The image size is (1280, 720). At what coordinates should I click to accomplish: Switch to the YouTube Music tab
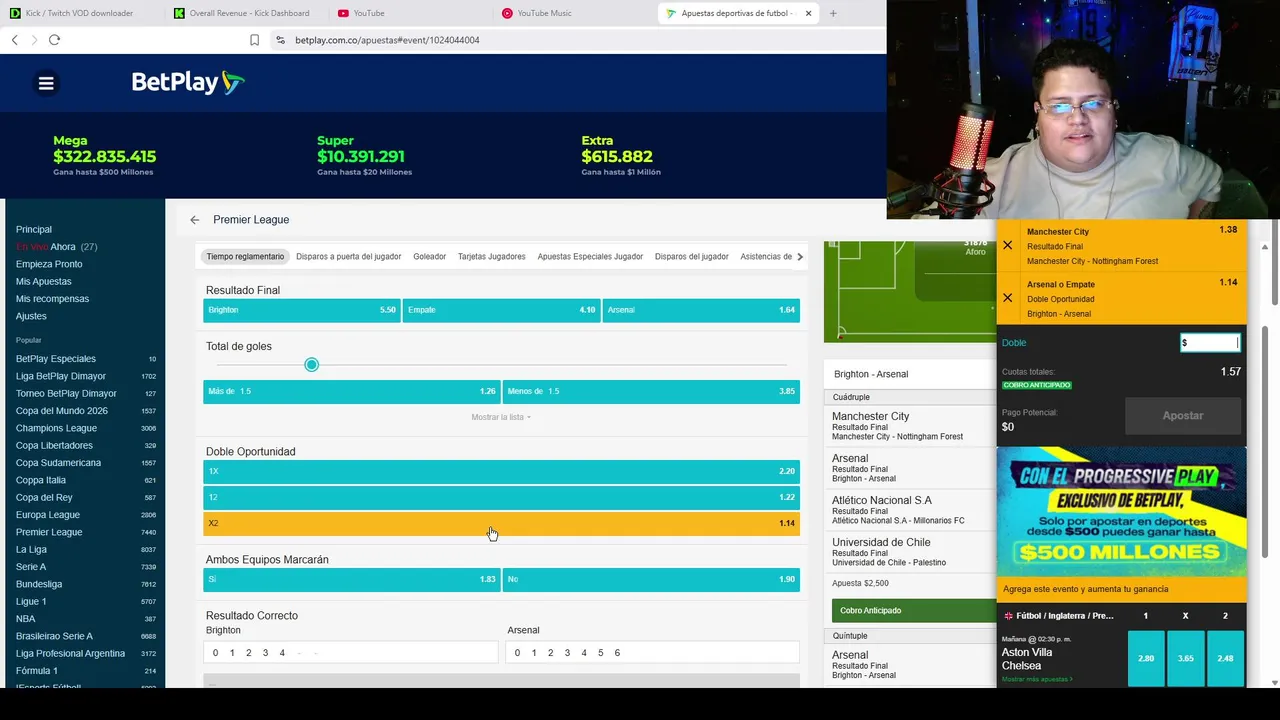pyautogui.click(x=574, y=13)
